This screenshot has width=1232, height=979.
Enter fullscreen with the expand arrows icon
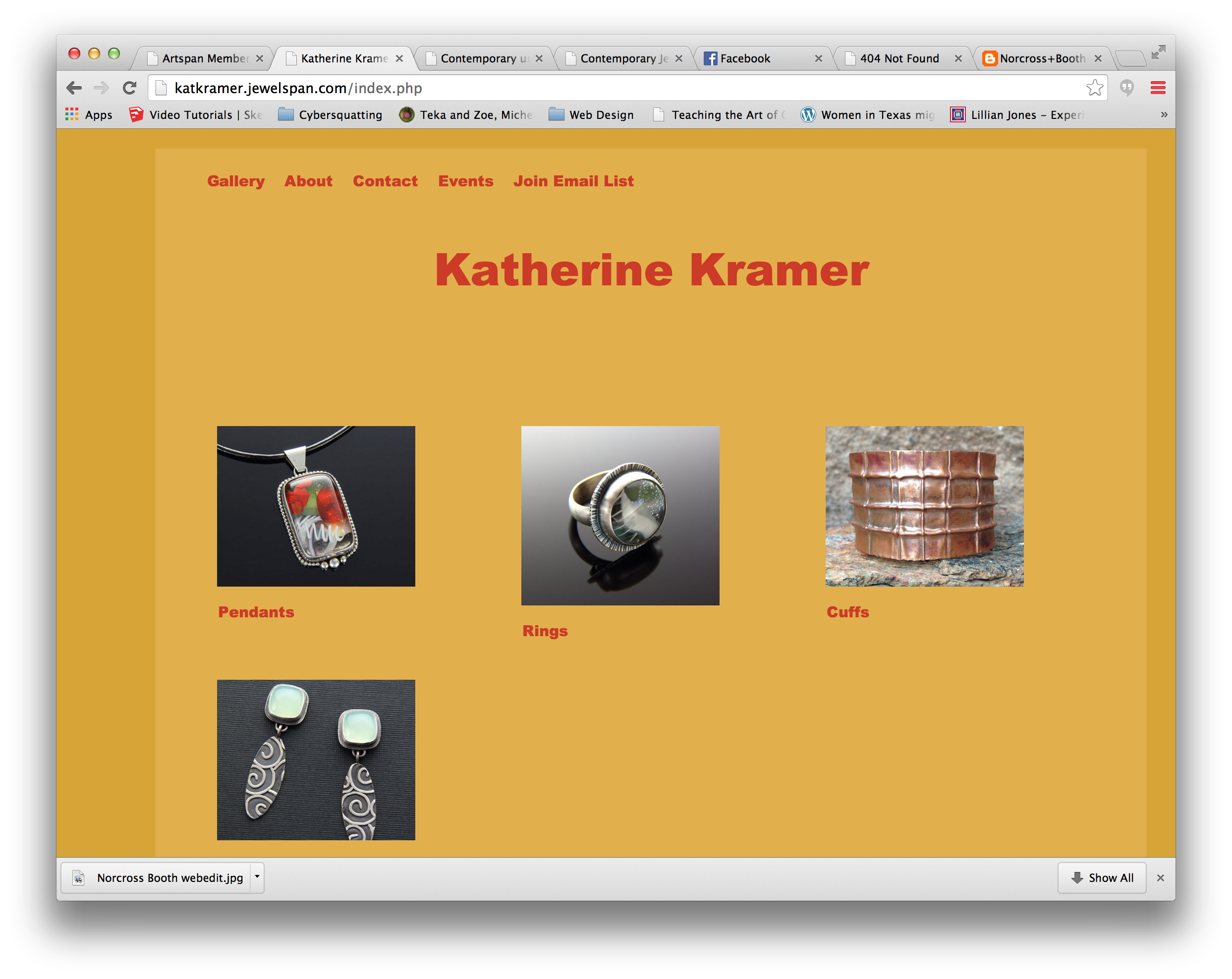[x=1158, y=53]
